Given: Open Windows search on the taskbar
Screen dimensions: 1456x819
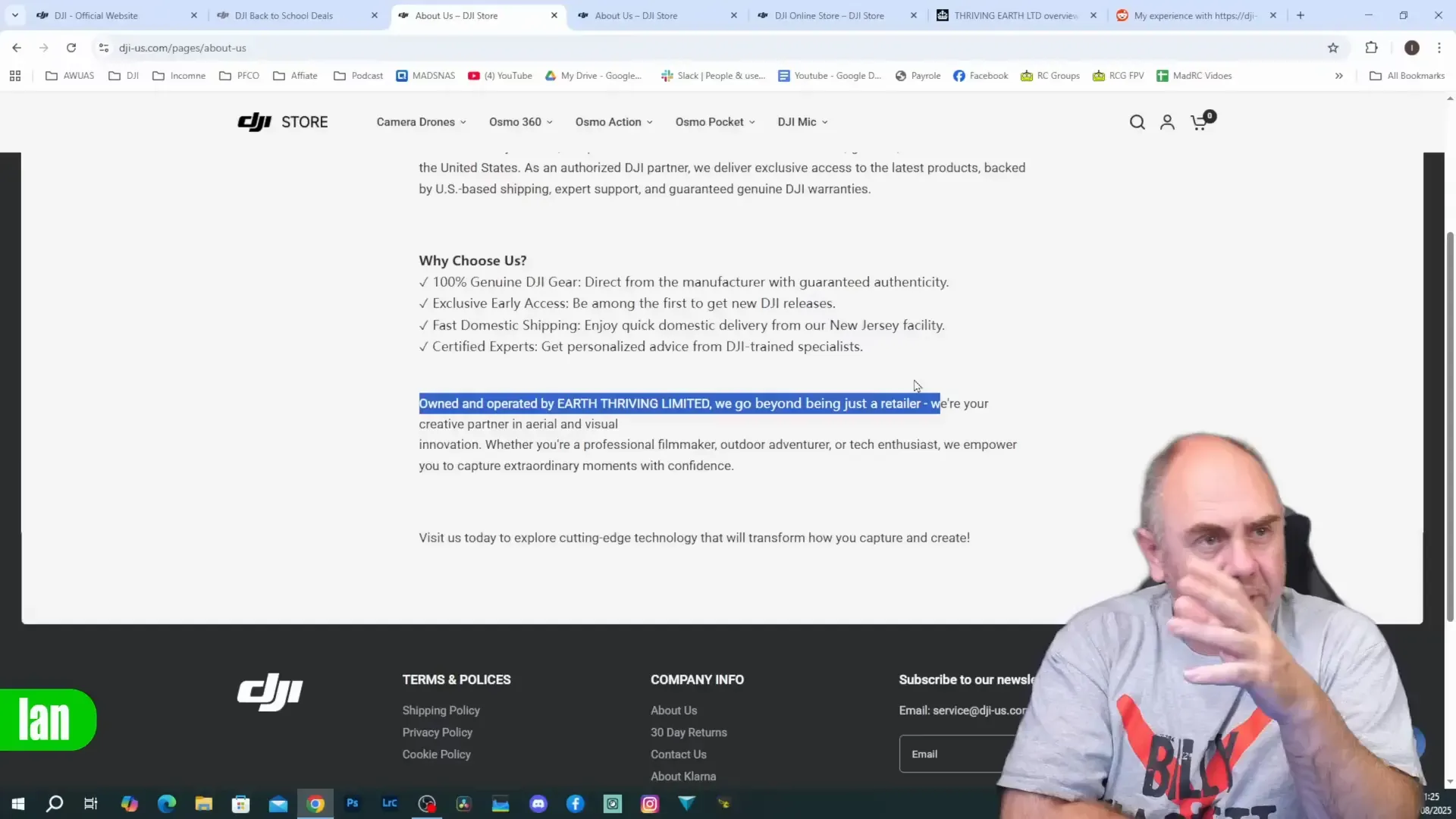Looking at the screenshot, I should tap(55, 804).
